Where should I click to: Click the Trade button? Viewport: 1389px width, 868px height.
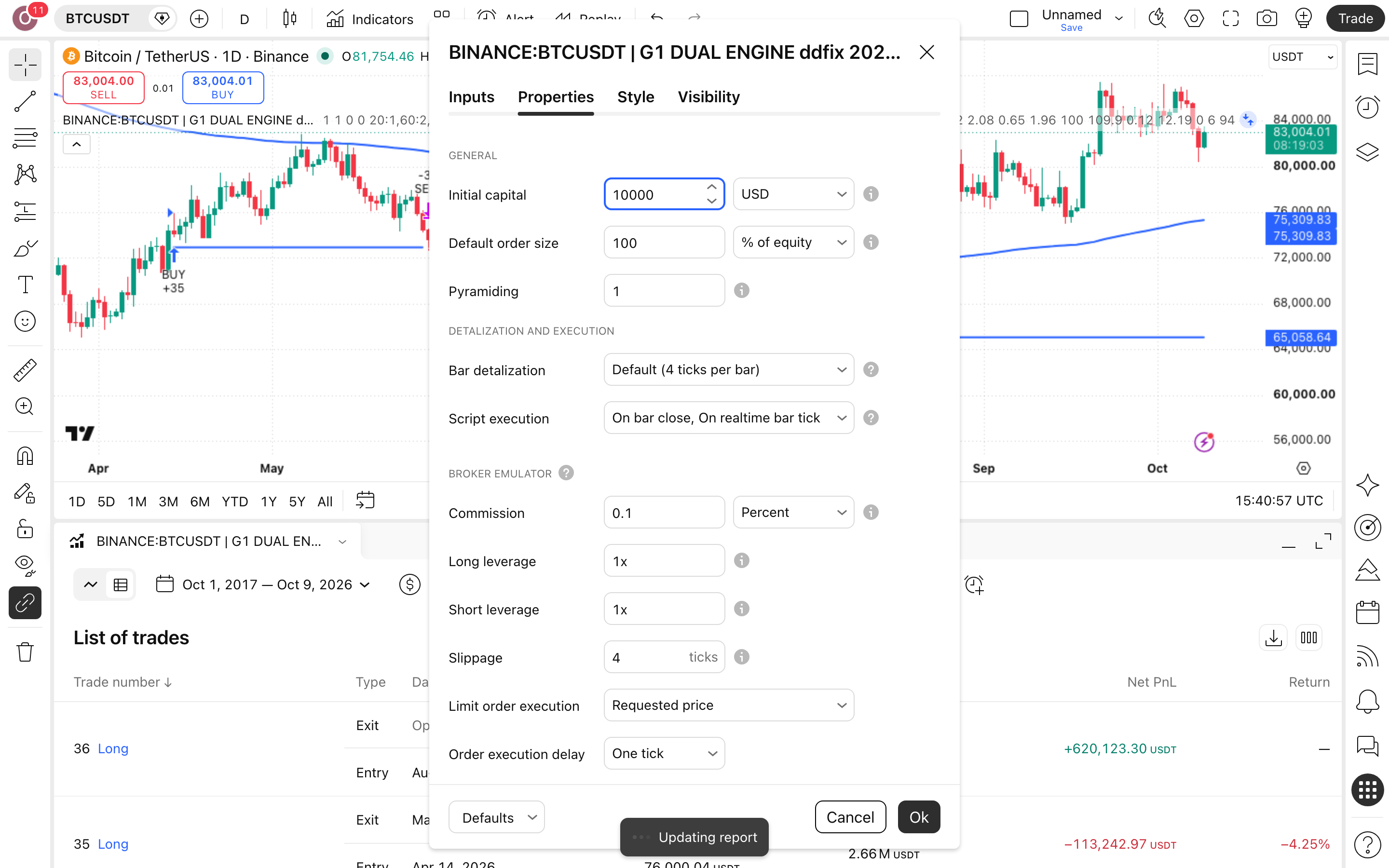(x=1355, y=18)
